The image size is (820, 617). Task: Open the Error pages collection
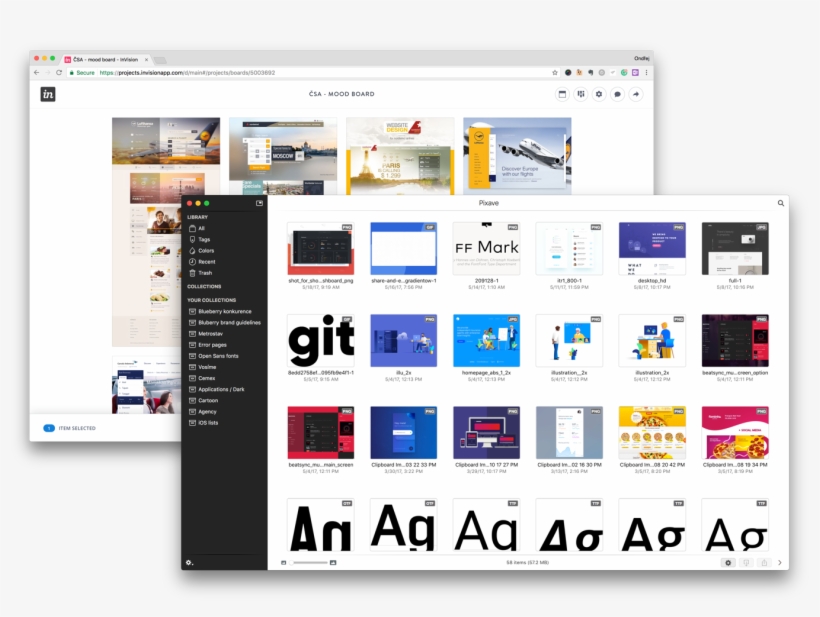click(212, 344)
